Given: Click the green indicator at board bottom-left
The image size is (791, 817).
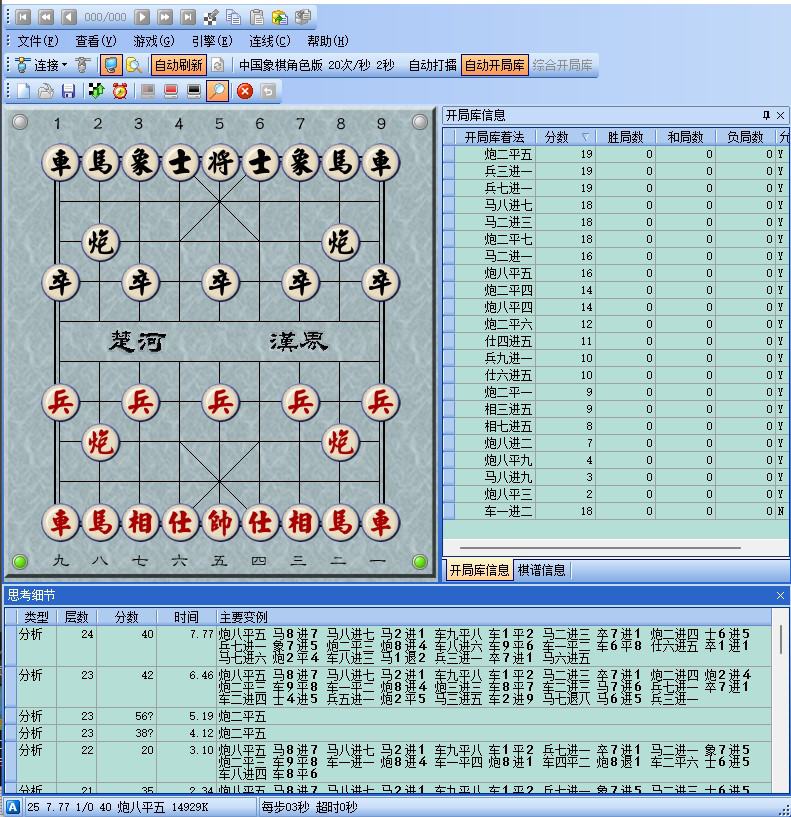Looking at the screenshot, I should pyautogui.click(x=20, y=562).
